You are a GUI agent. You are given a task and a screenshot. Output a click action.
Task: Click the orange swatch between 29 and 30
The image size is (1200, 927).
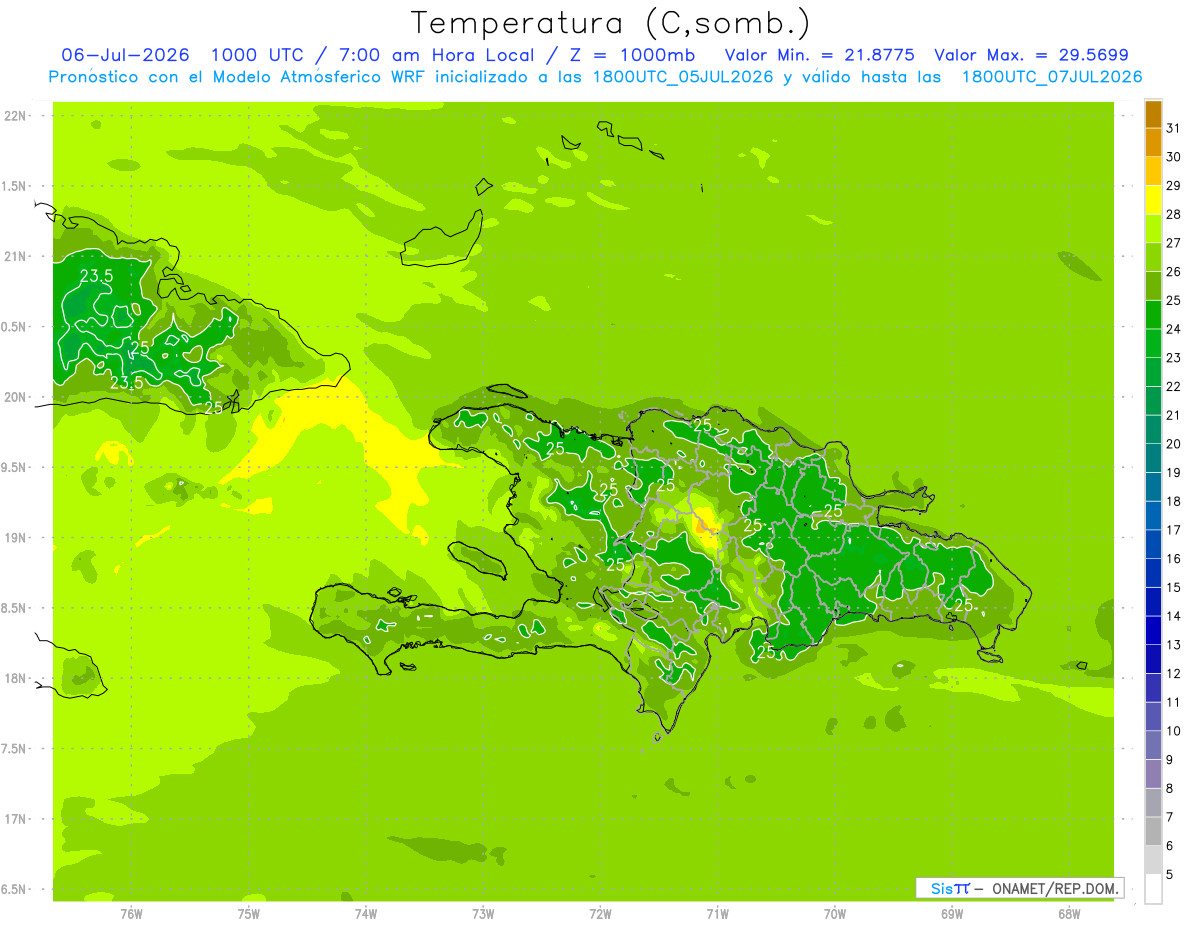pos(1153,172)
